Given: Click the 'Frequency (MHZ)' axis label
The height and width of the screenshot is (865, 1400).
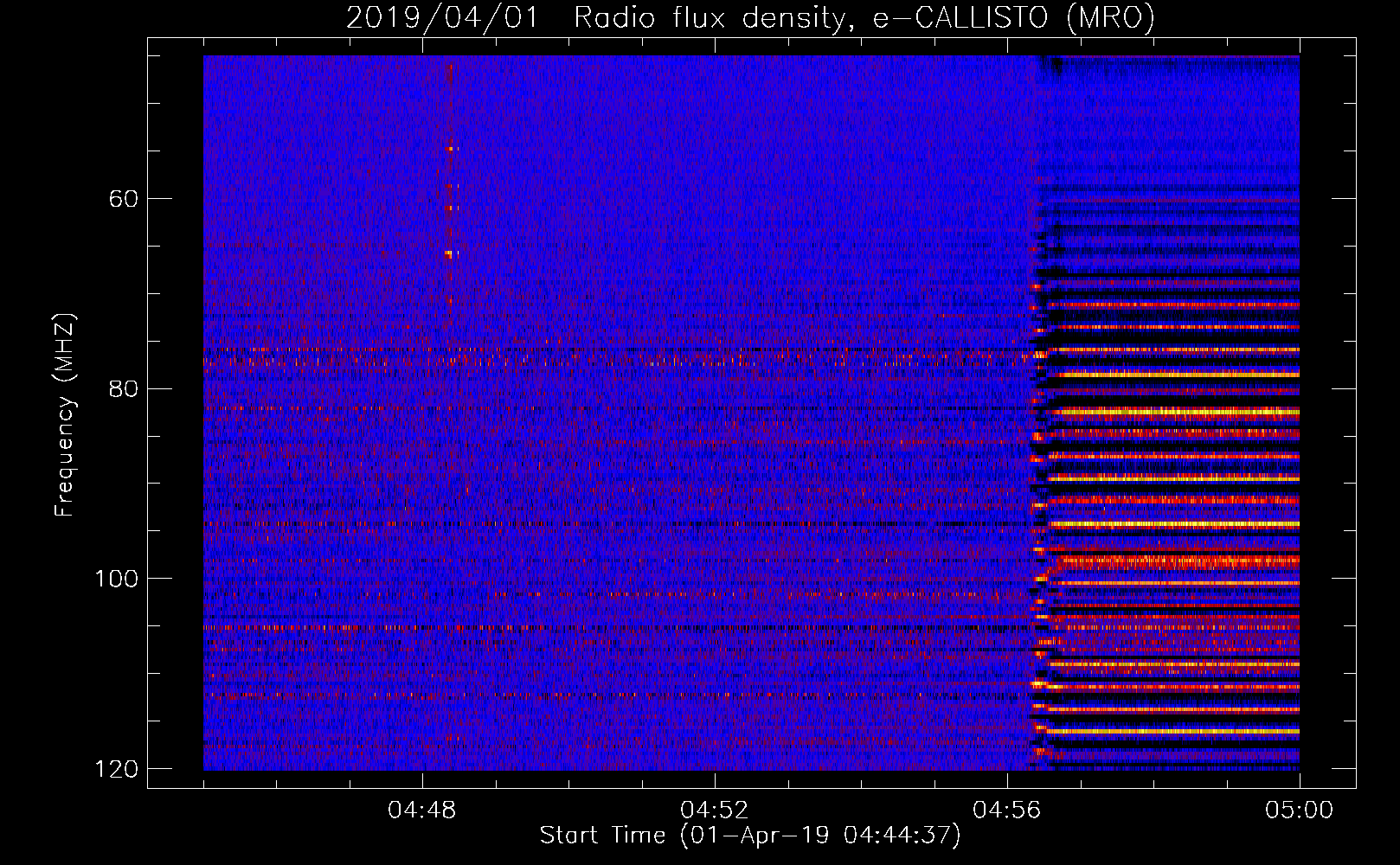Looking at the screenshot, I should coord(65,414).
